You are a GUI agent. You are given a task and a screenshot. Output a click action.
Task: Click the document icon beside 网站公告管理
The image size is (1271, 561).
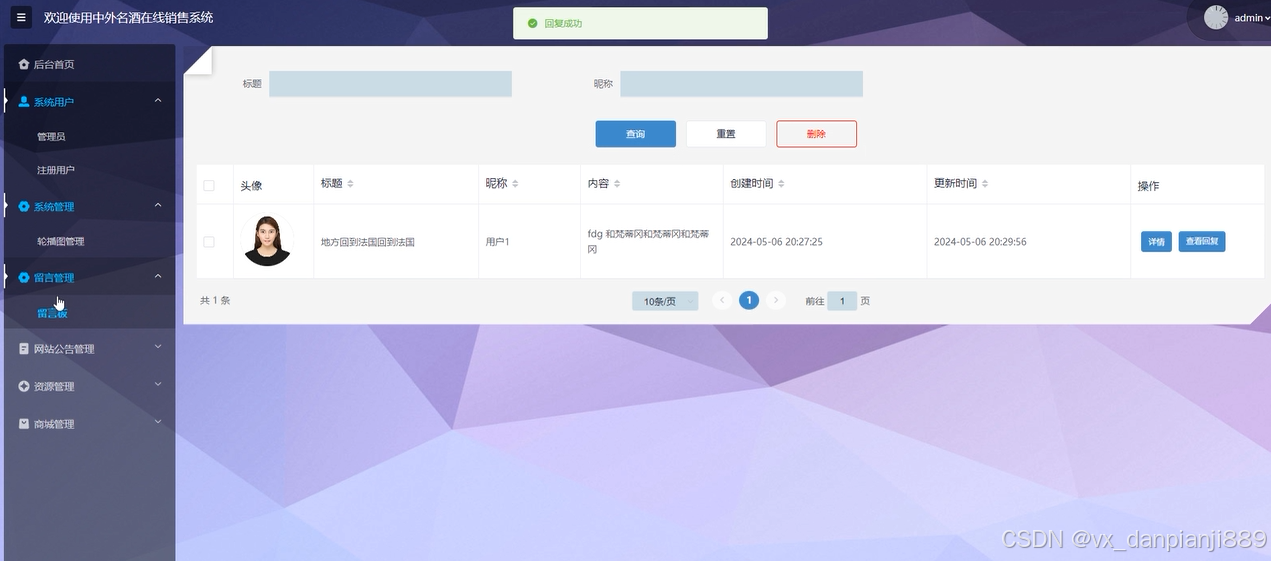24,349
